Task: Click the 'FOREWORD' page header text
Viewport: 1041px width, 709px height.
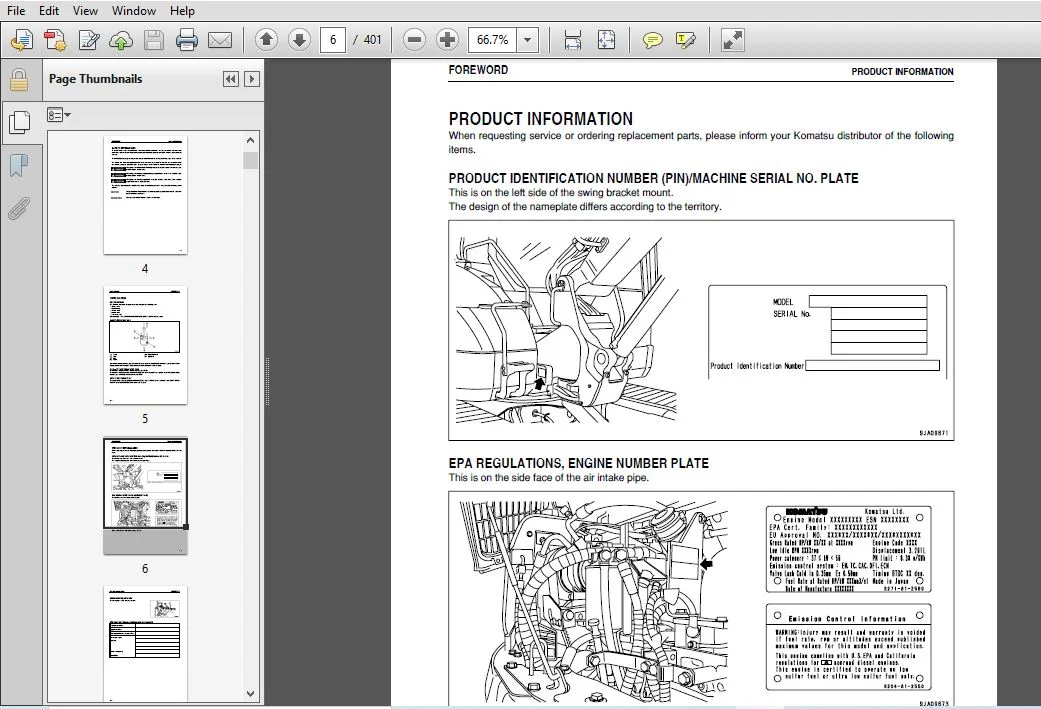Action: (478, 70)
